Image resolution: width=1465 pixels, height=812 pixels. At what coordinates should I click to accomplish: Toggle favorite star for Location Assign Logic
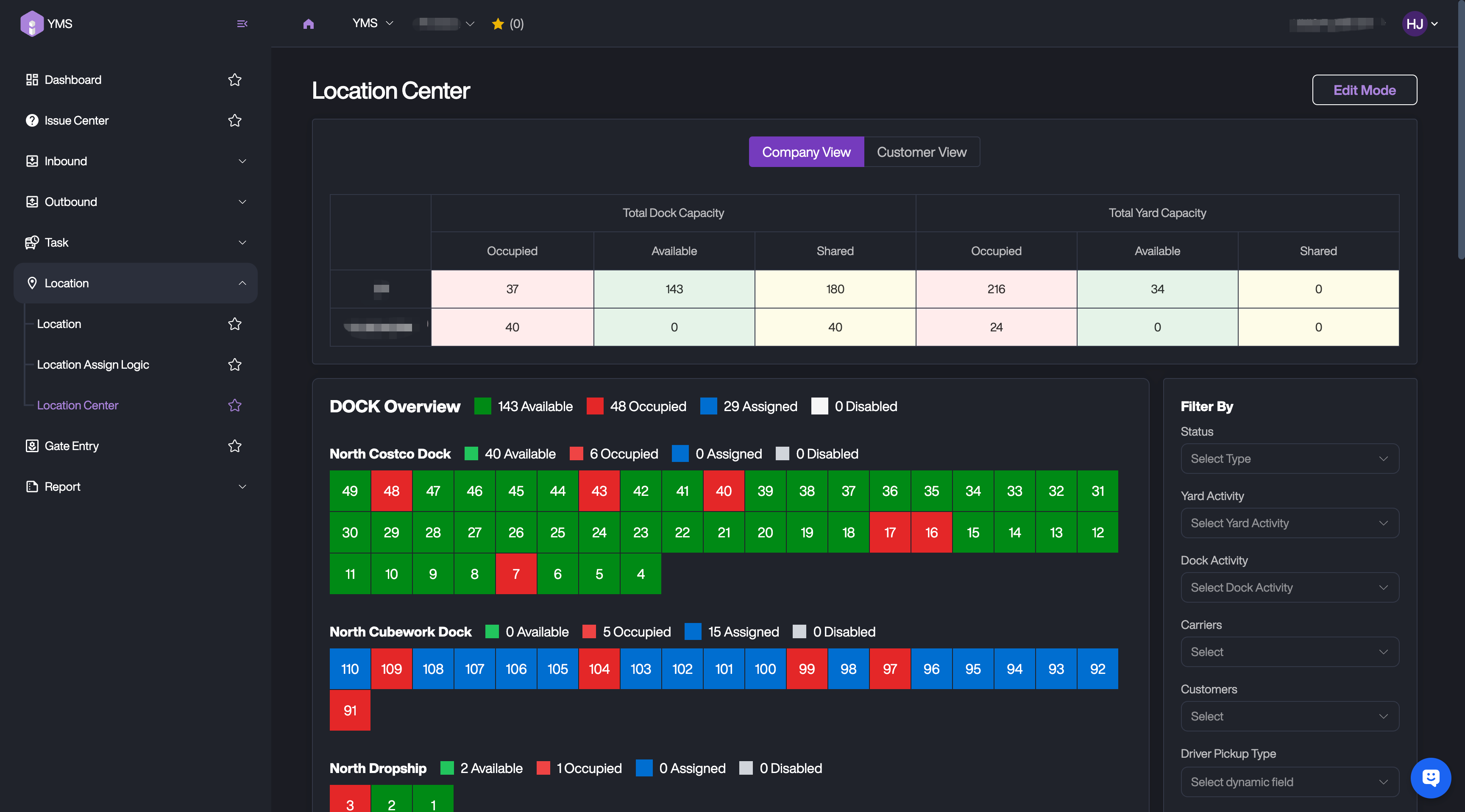point(235,364)
